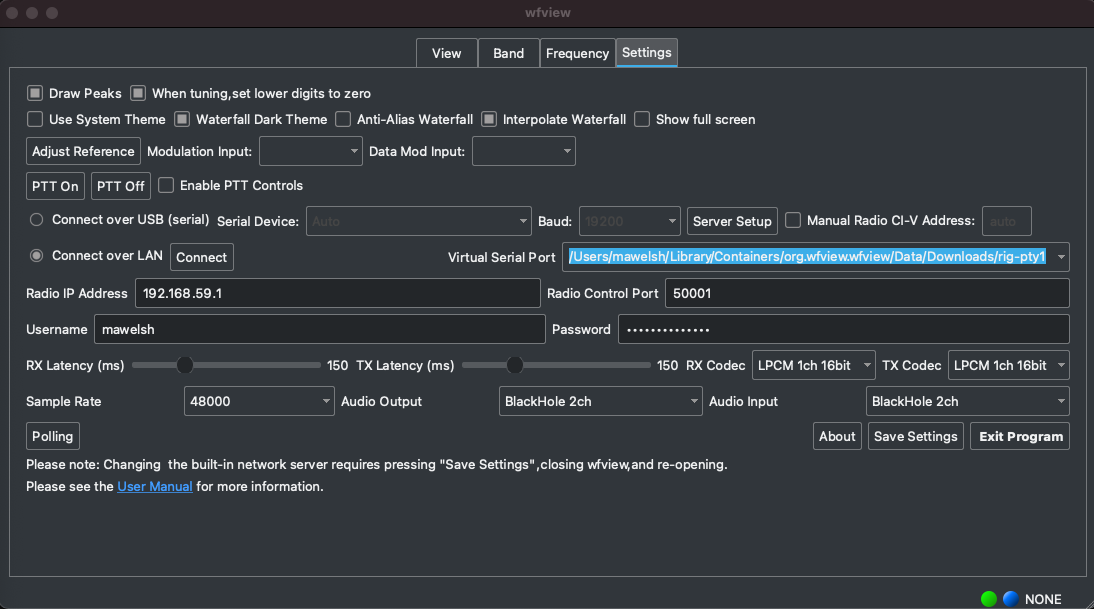
Task: Click Exit Program
Action: coord(1019,436)
